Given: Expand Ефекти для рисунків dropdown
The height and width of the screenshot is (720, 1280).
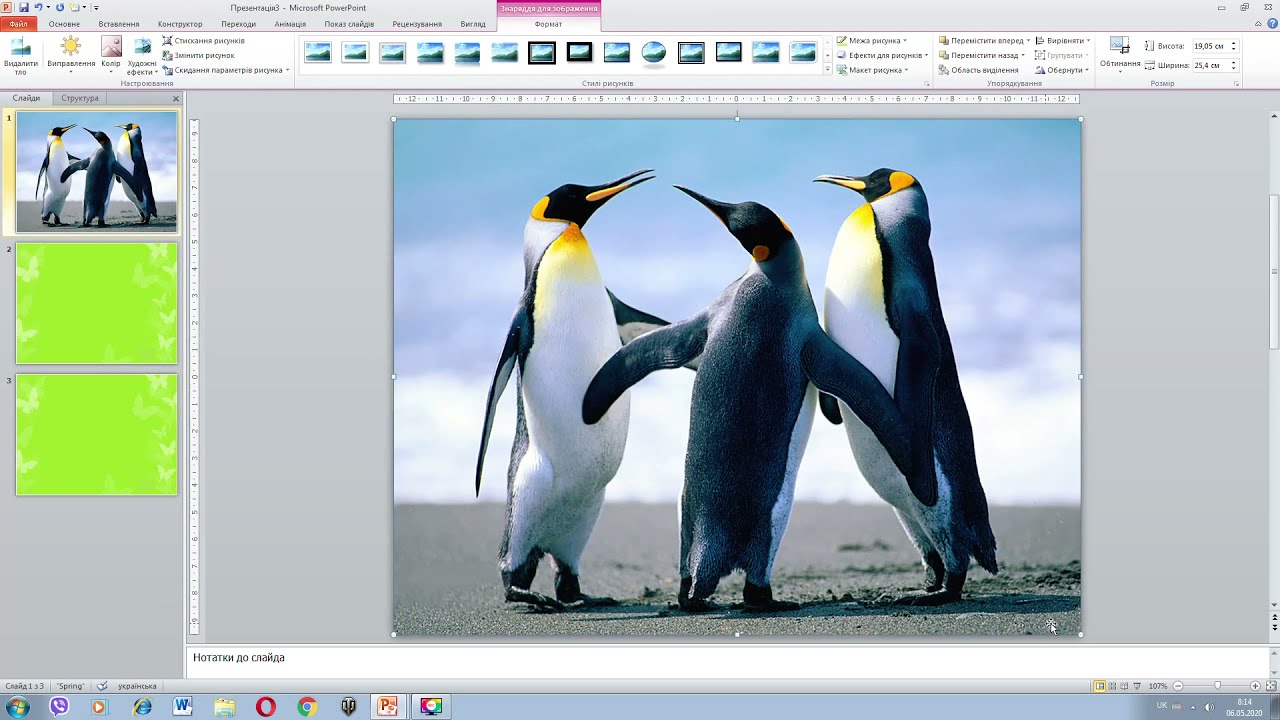Looking at the screenshot, I should [882, 56].
